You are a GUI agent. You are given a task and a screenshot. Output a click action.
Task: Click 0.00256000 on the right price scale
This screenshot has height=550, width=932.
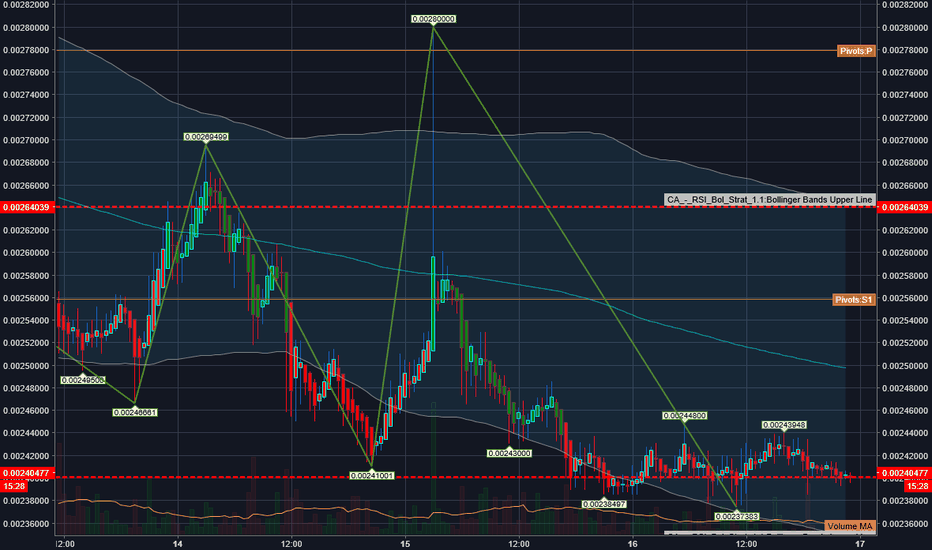coord(905,298)
